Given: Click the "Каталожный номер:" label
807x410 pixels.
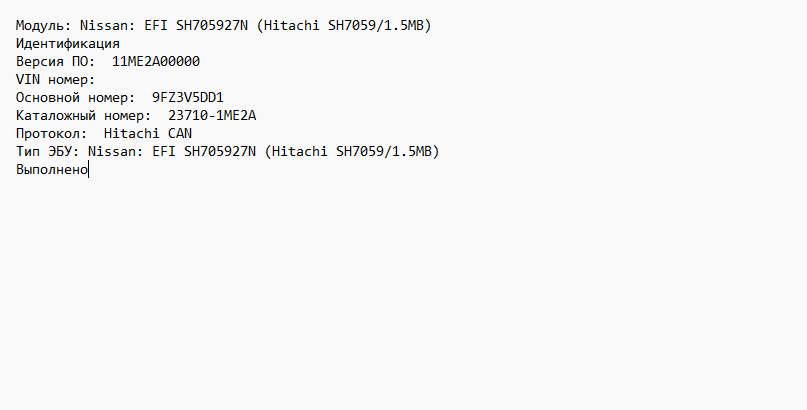Looking at the screenshot, I should tap(84, 115).
